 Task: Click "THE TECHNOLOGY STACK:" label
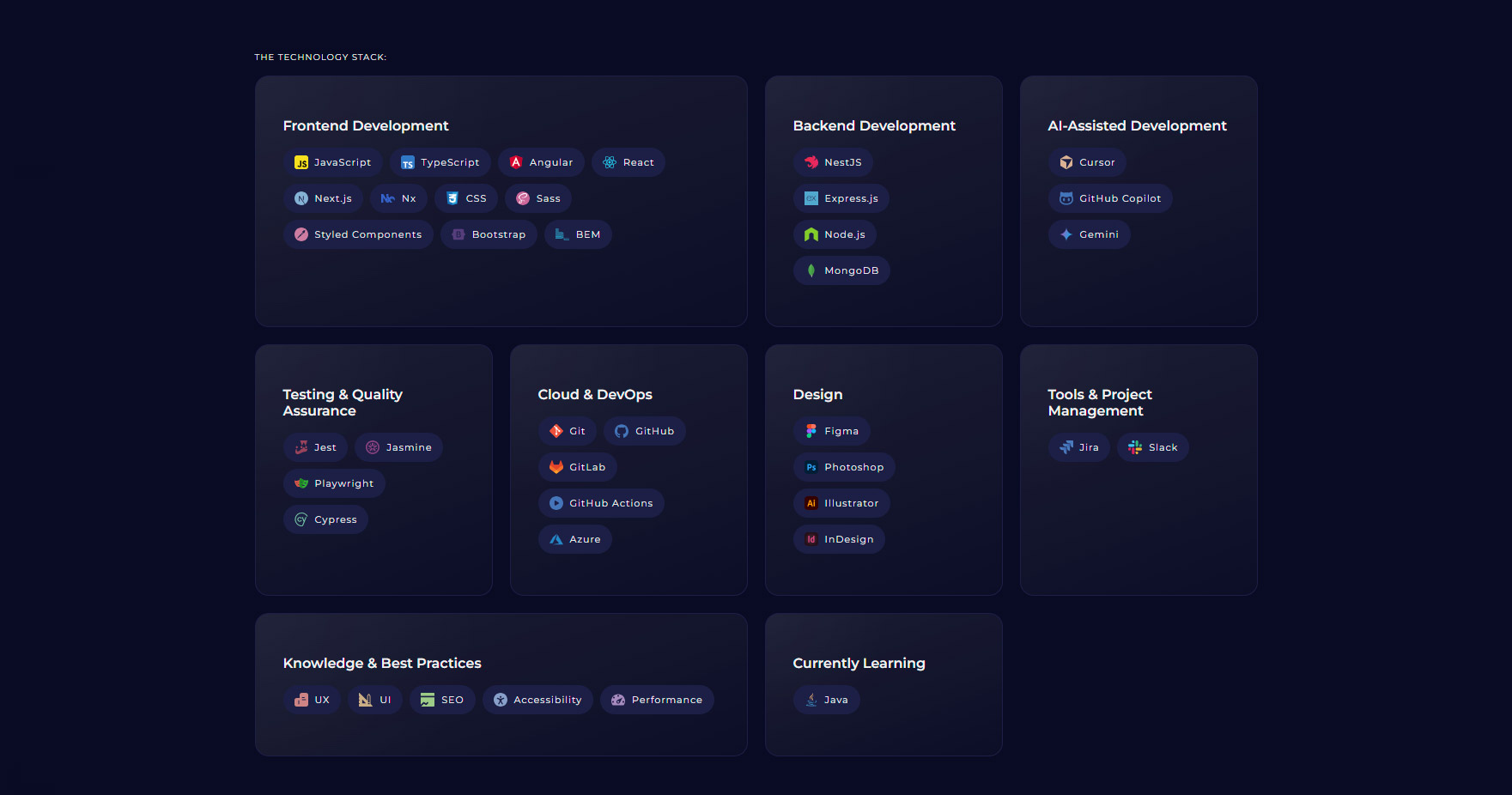(x=320, y=57)
